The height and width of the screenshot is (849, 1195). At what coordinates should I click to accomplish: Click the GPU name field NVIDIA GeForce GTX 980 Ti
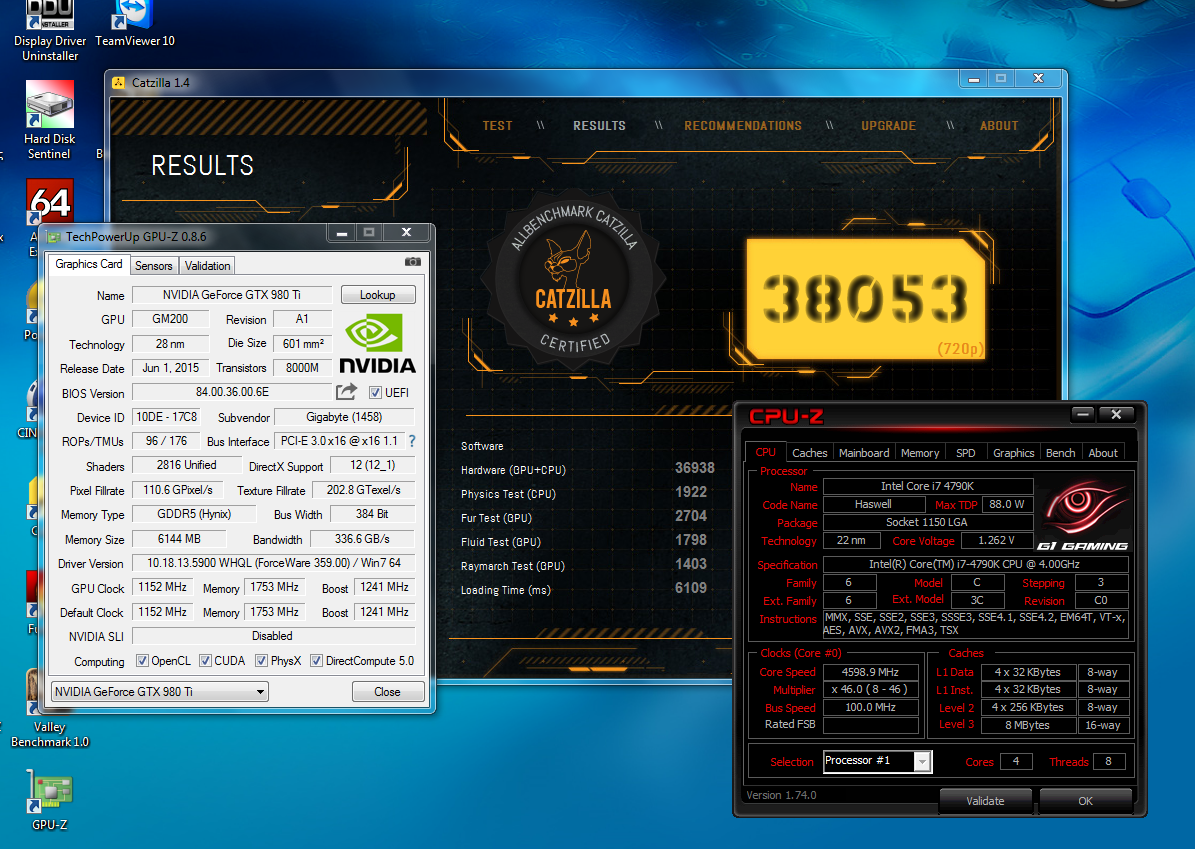[232, 295]
